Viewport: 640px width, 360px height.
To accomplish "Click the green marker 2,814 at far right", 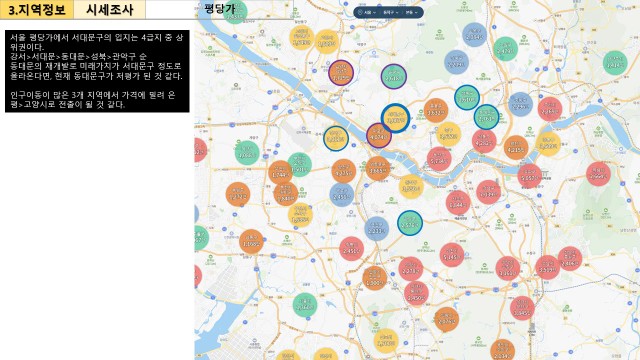I will point(615,63).
